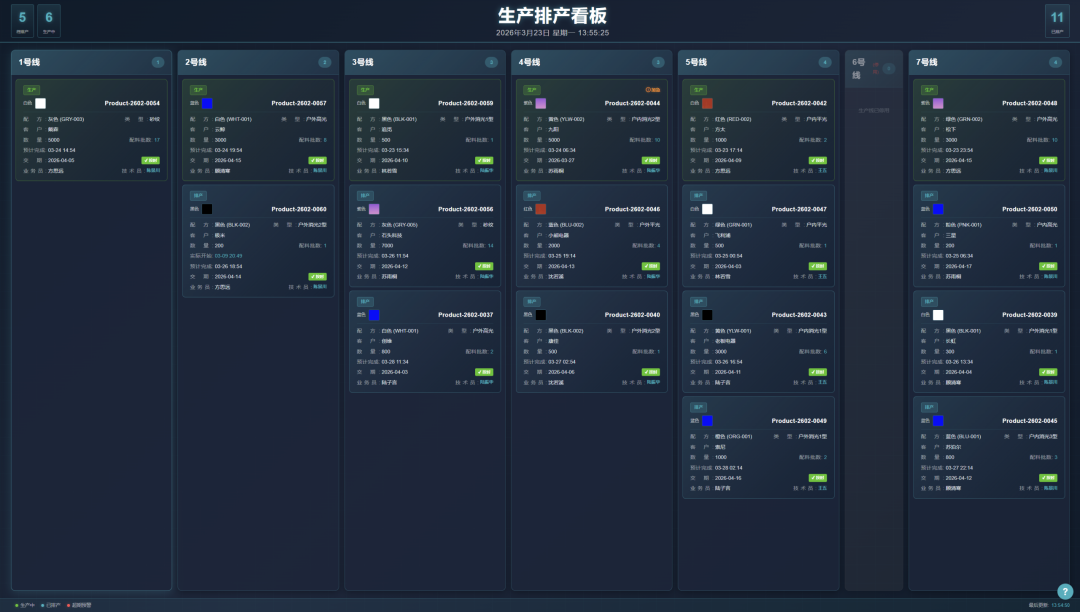Click the 待排产 counter tile showing 5
The image size is (1080, 612).
22,20
